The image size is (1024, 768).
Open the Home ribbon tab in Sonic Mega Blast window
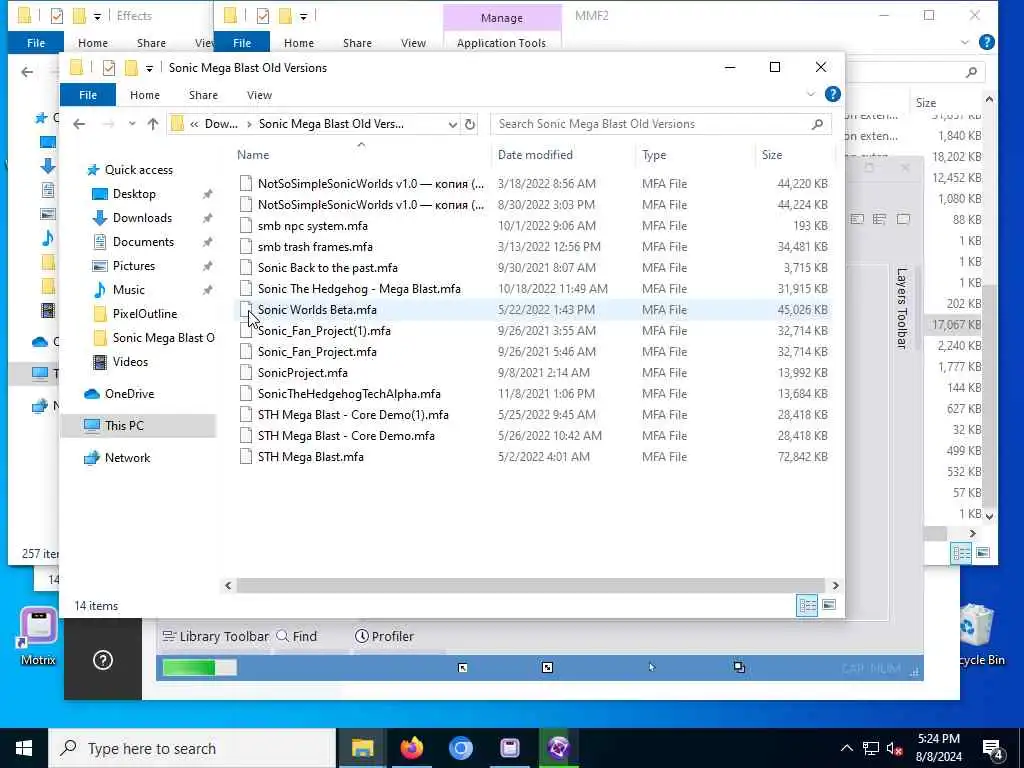point(145,95)
